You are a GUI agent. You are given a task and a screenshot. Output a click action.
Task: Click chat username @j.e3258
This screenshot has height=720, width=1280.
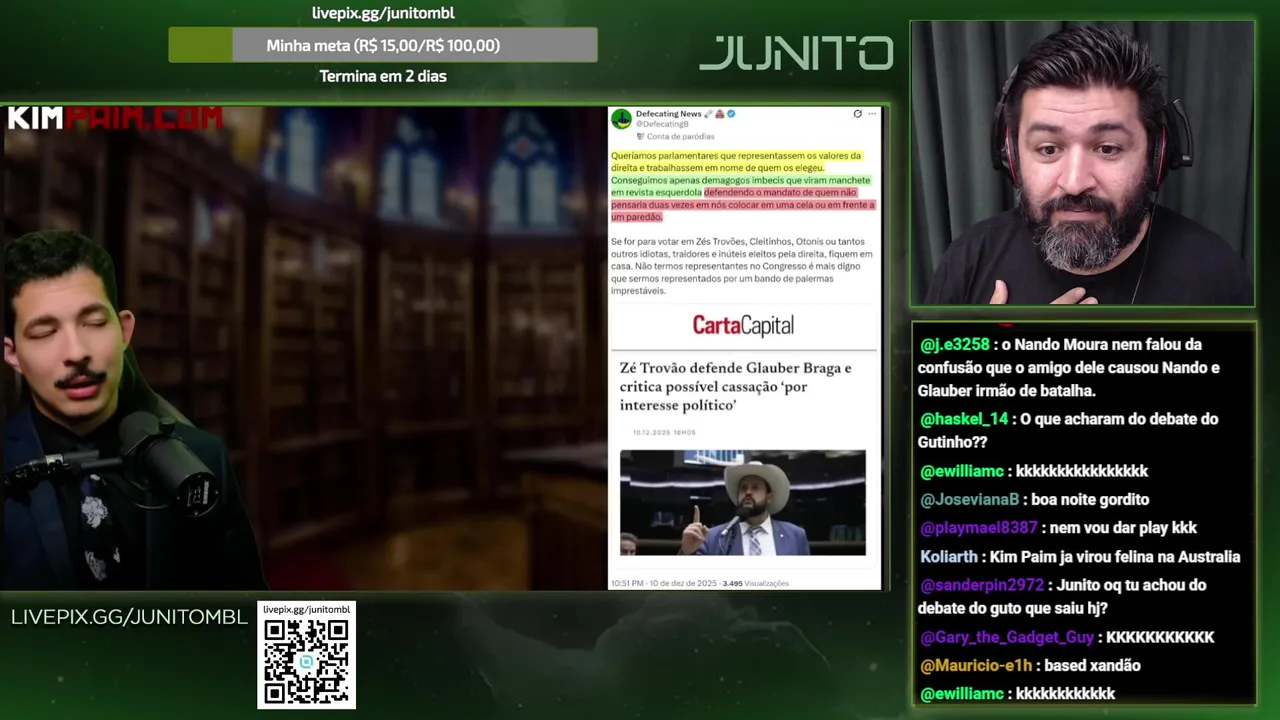coord(954,345)
